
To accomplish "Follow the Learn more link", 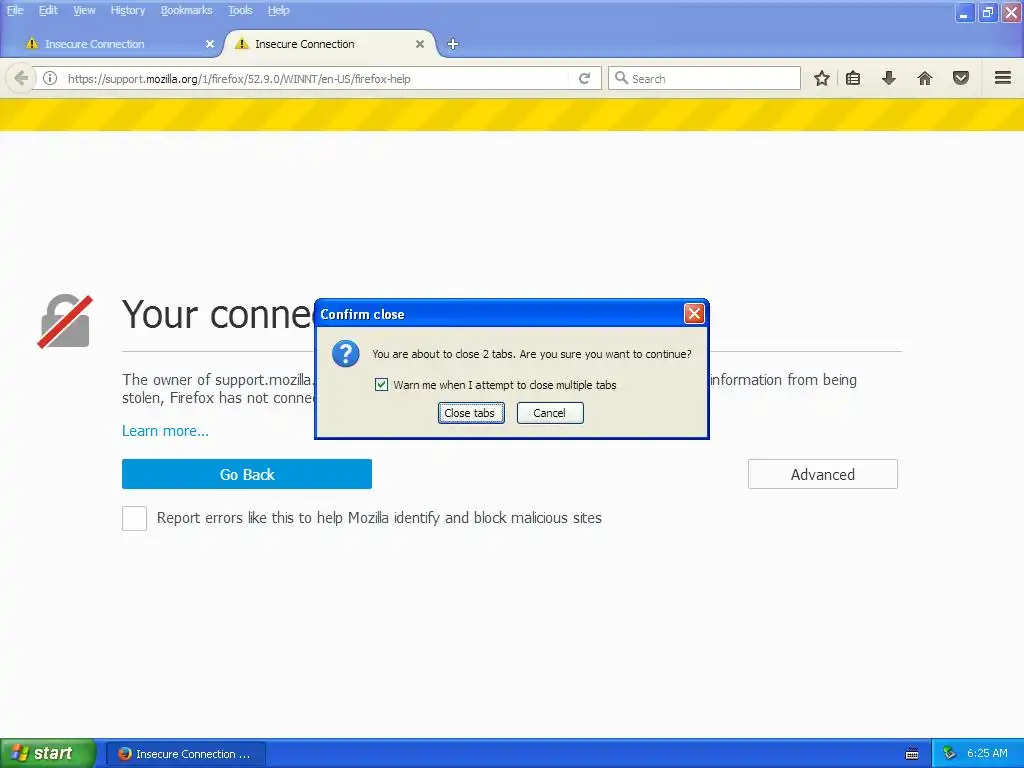I will click(x=165, y=431).
